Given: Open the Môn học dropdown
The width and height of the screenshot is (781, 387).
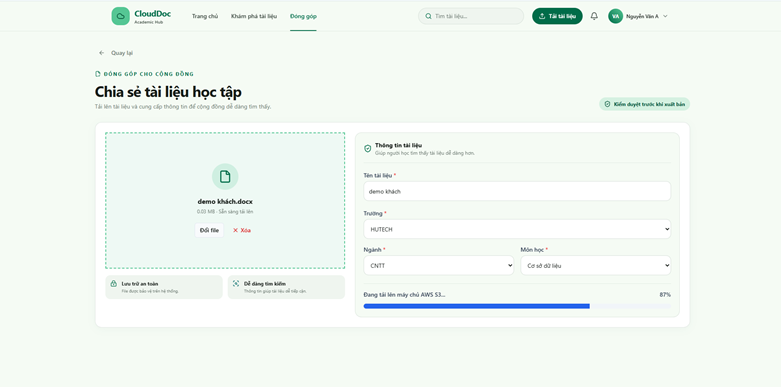Looking at the screenshot, I should point(596,265).
